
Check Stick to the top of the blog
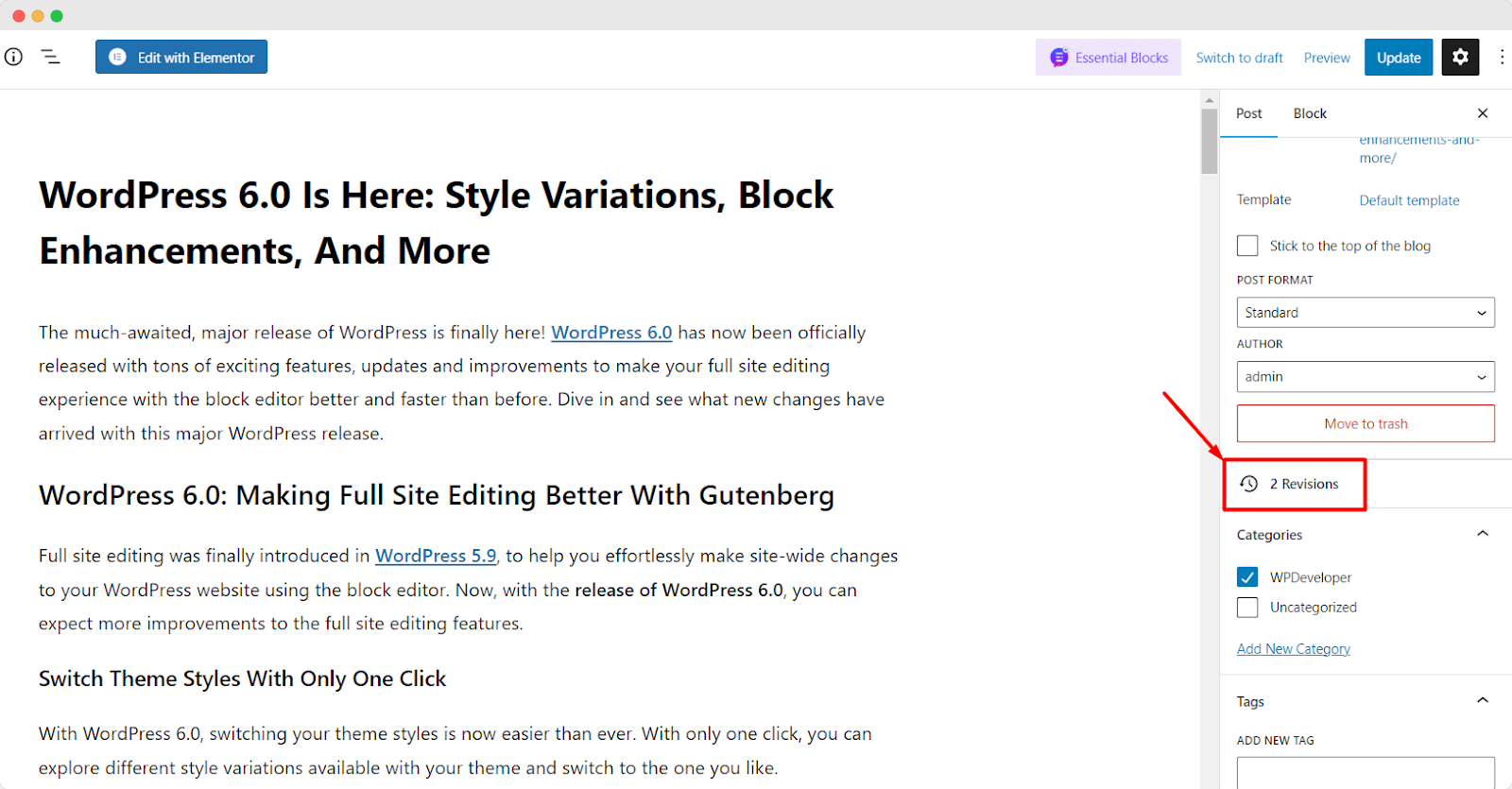point(1246,245)
